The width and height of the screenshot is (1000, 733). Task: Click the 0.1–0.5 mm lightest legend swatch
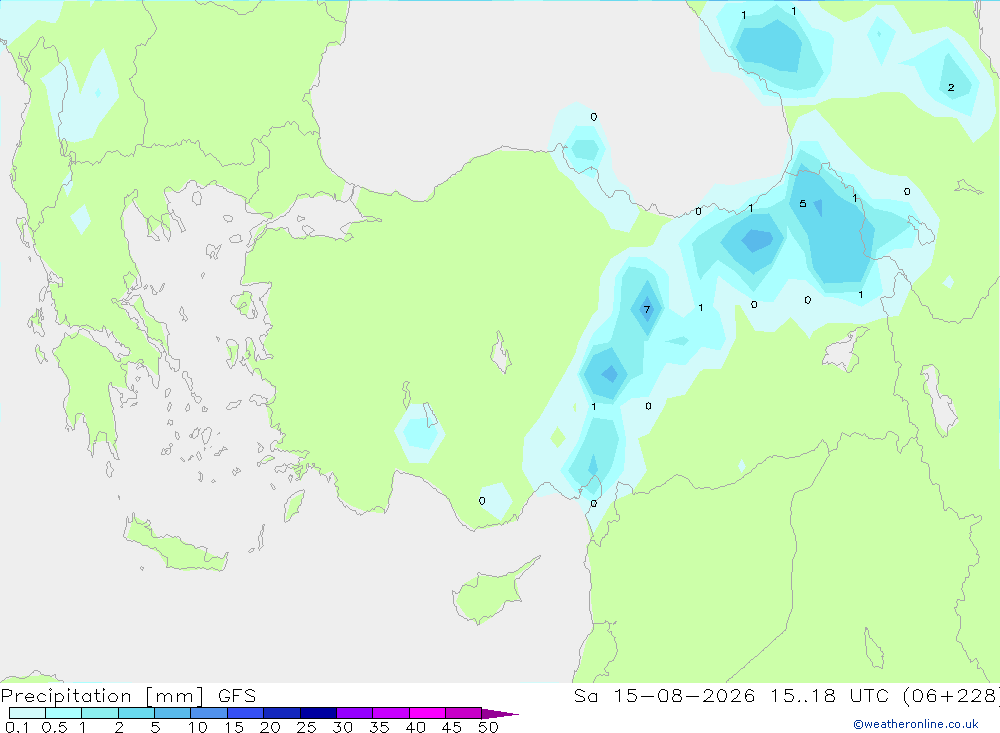click(27, 713)
